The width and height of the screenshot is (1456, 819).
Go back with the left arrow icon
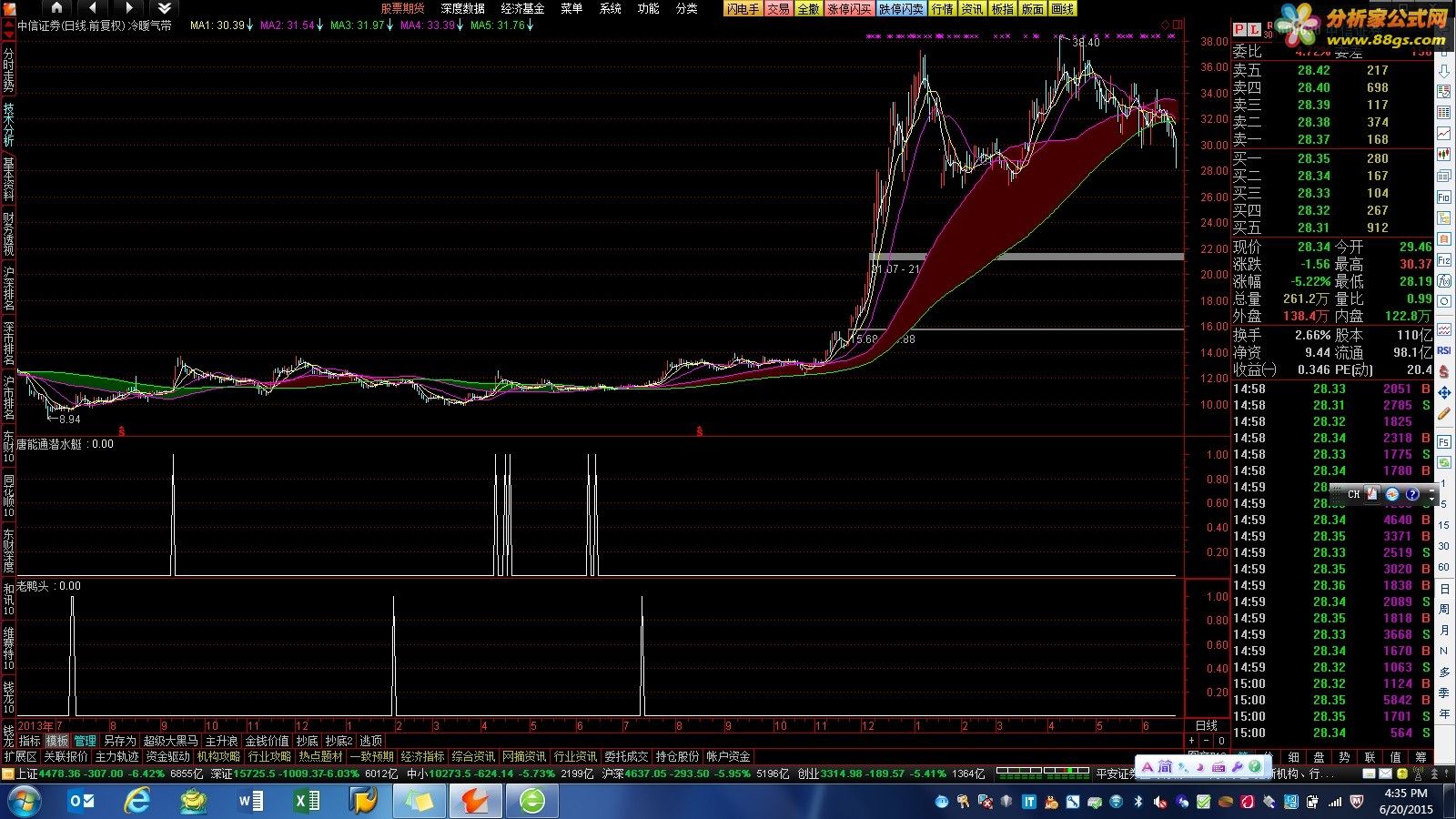[93, 7]
